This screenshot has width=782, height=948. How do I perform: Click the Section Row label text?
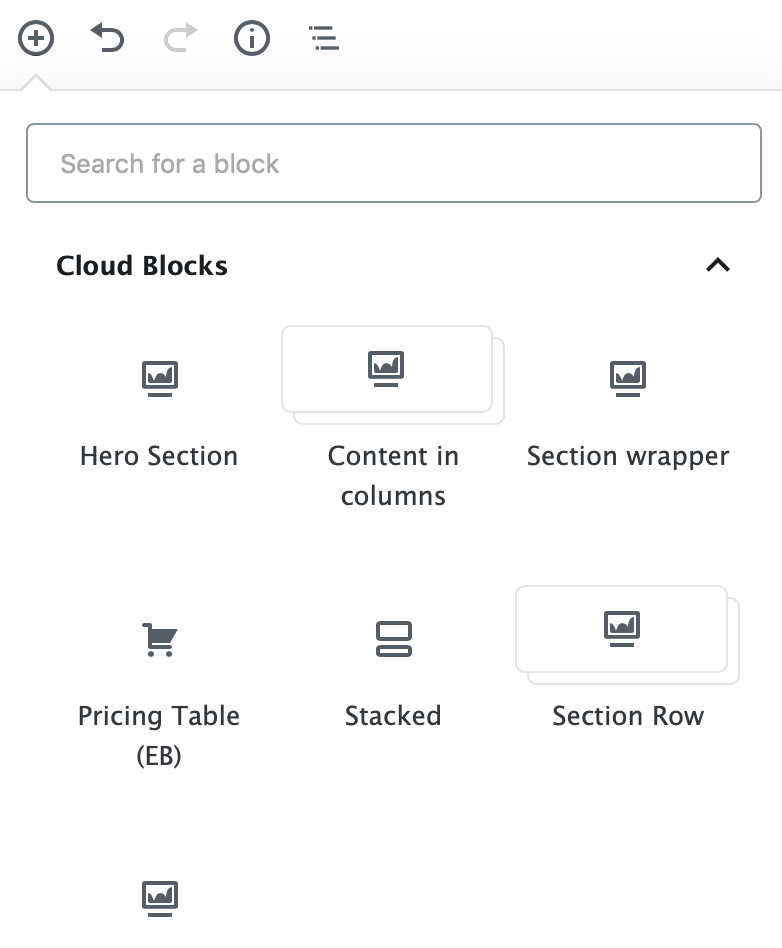628,716
